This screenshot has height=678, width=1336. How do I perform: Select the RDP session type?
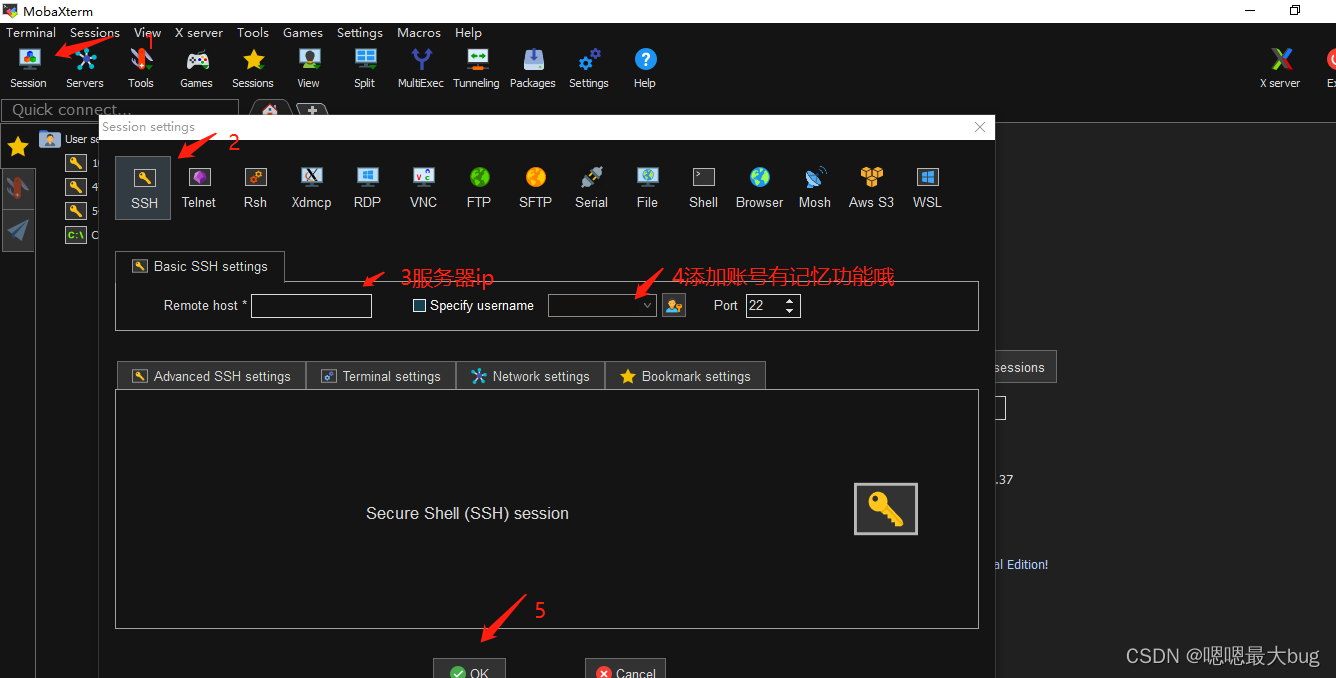coord(367,188)
